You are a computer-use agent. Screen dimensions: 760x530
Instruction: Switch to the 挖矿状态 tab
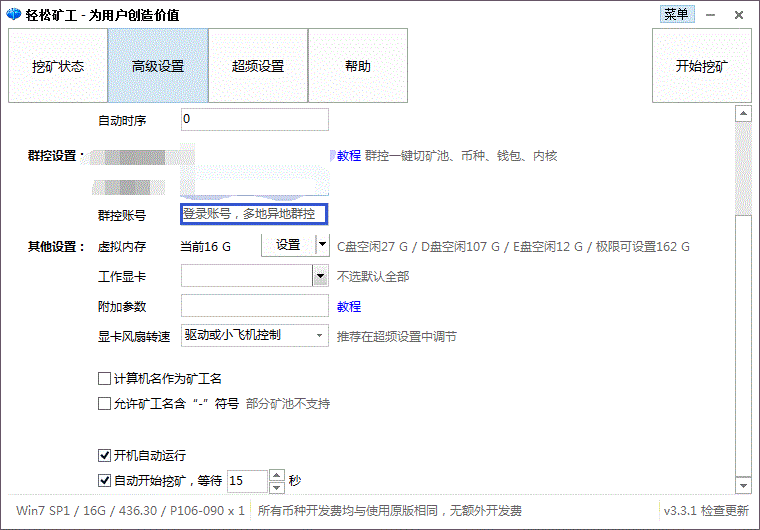(x=58, y=66)
